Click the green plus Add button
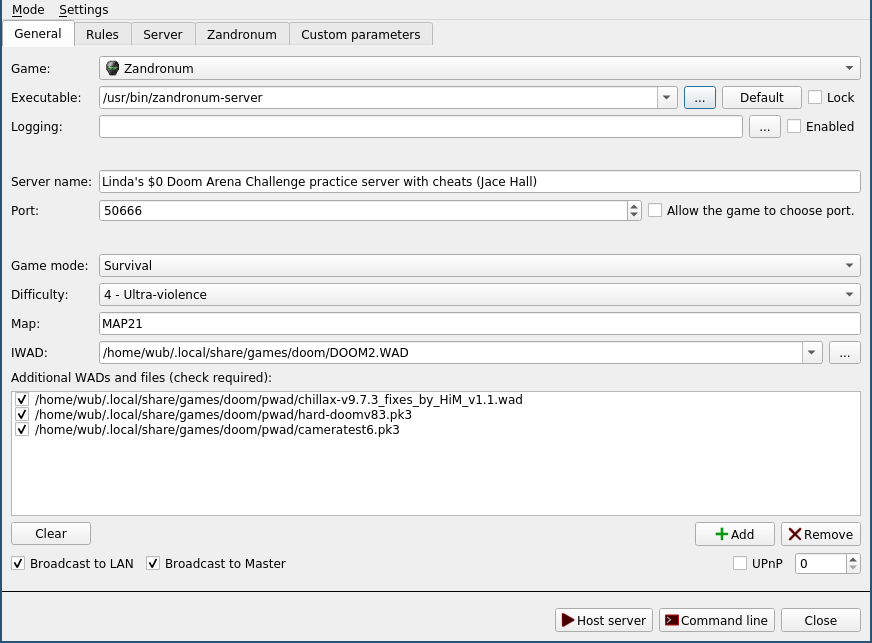 click(735, 534)
